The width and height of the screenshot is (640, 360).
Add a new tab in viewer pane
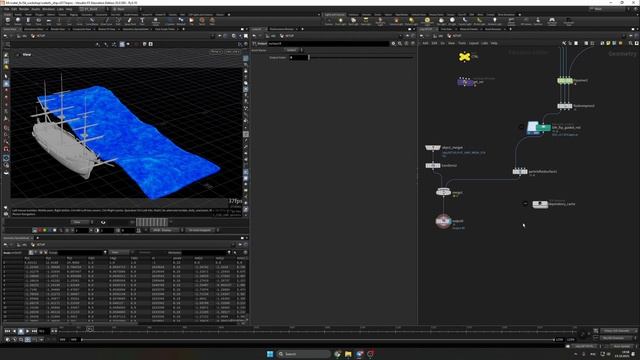pyautogui.click(x=184, y=29)
